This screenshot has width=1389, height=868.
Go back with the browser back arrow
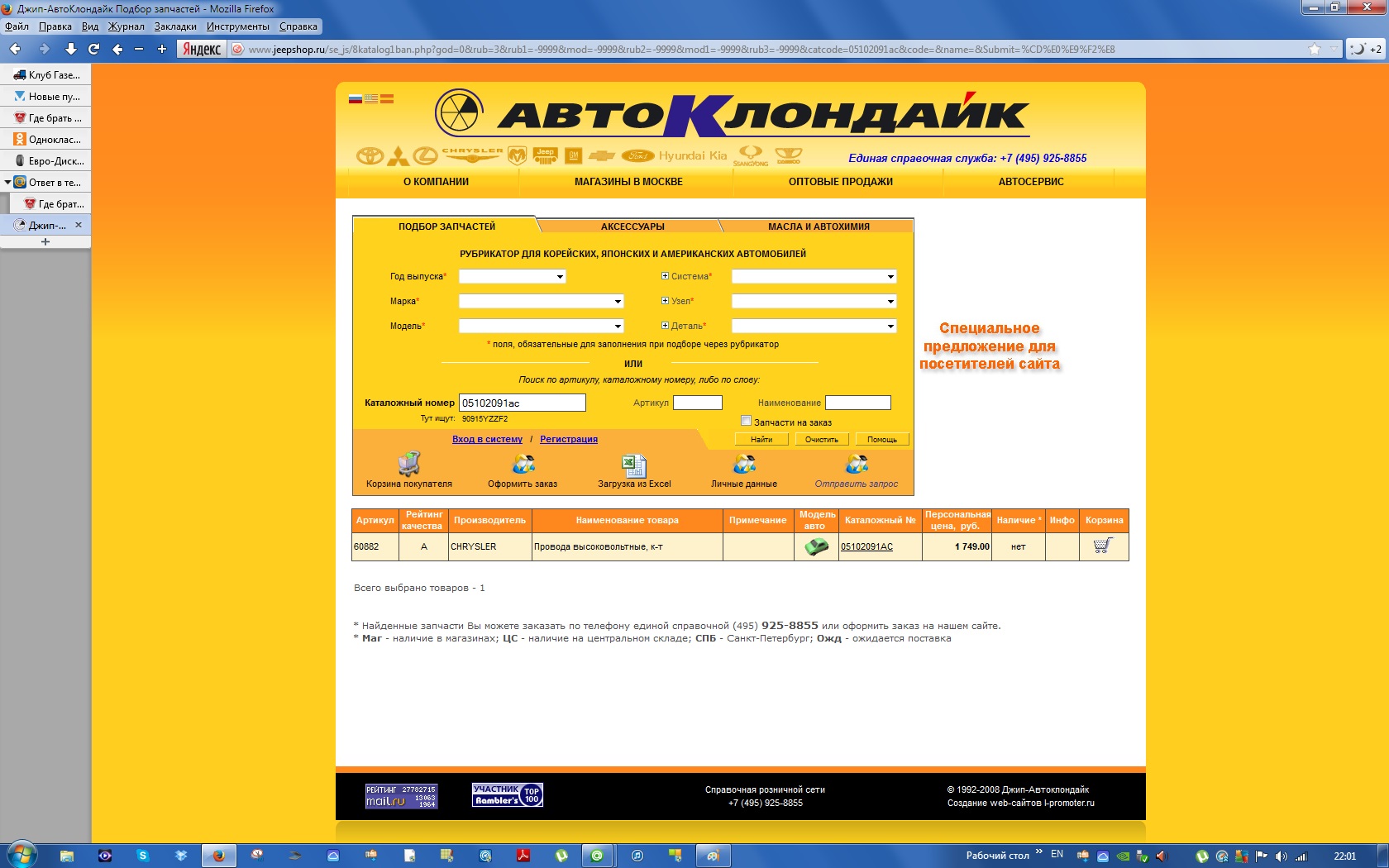point(16,49)
